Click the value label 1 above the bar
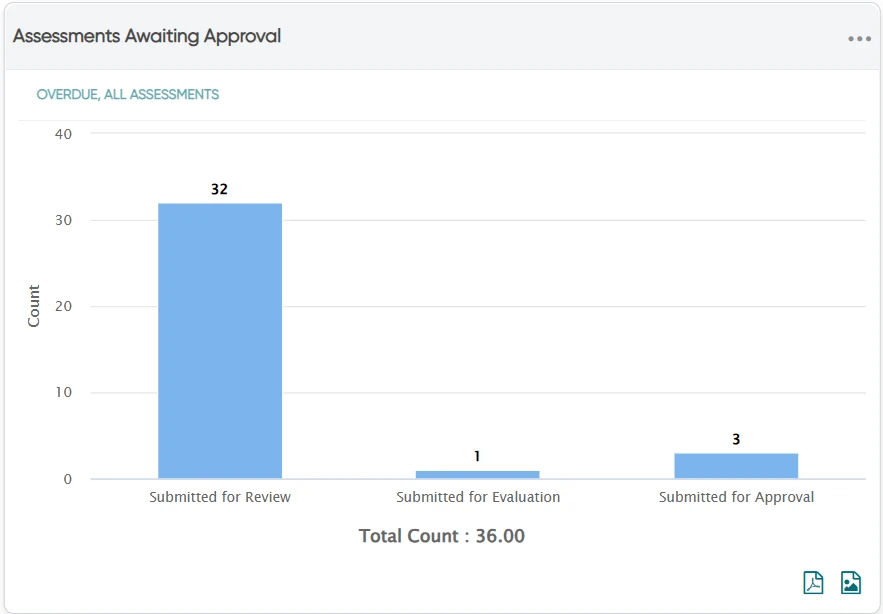This screenshot has height=614, width=883. pos(477,456)
